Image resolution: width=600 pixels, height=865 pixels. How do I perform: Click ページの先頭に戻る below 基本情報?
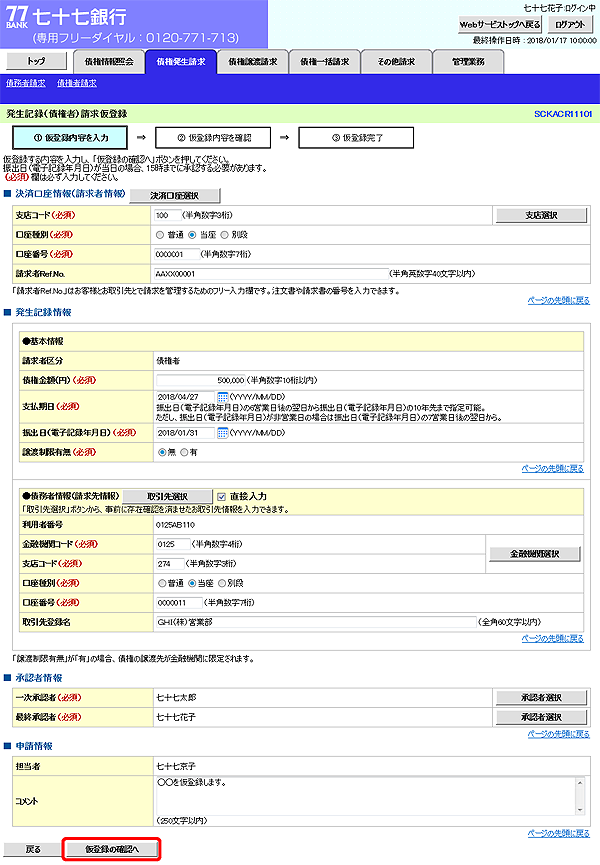553,469
